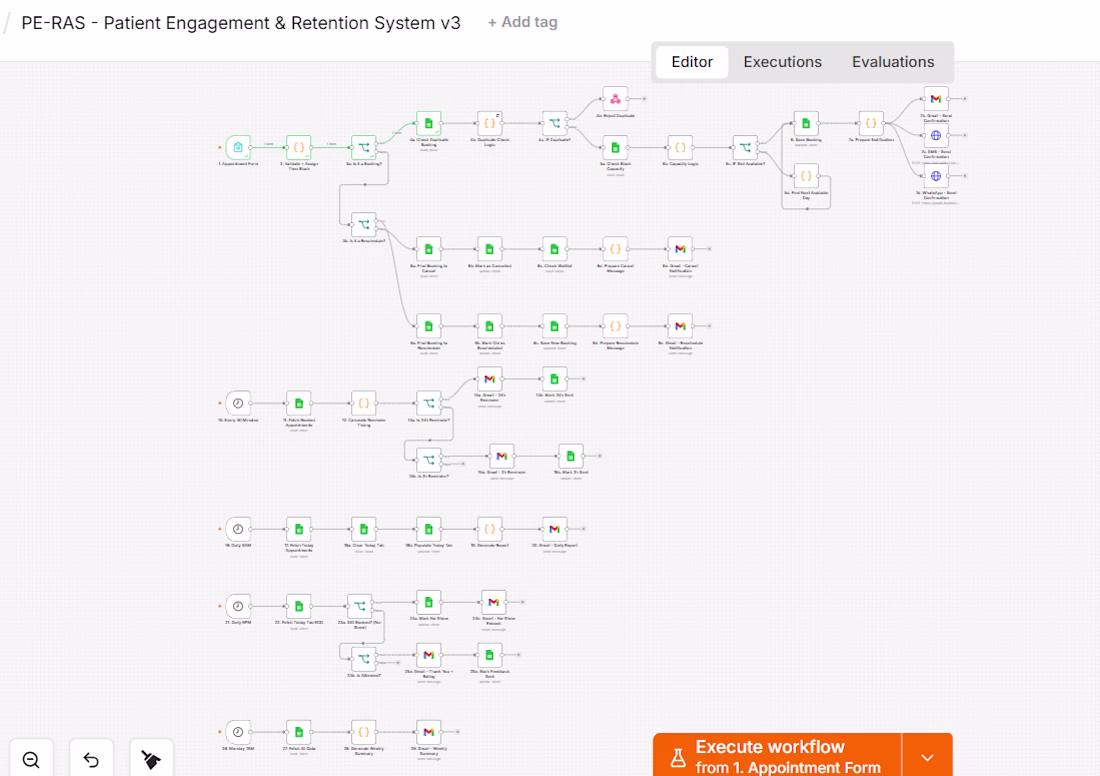Open the Mark Old as Rescheduled node
1100x776 pixels.
click(490, 326)
